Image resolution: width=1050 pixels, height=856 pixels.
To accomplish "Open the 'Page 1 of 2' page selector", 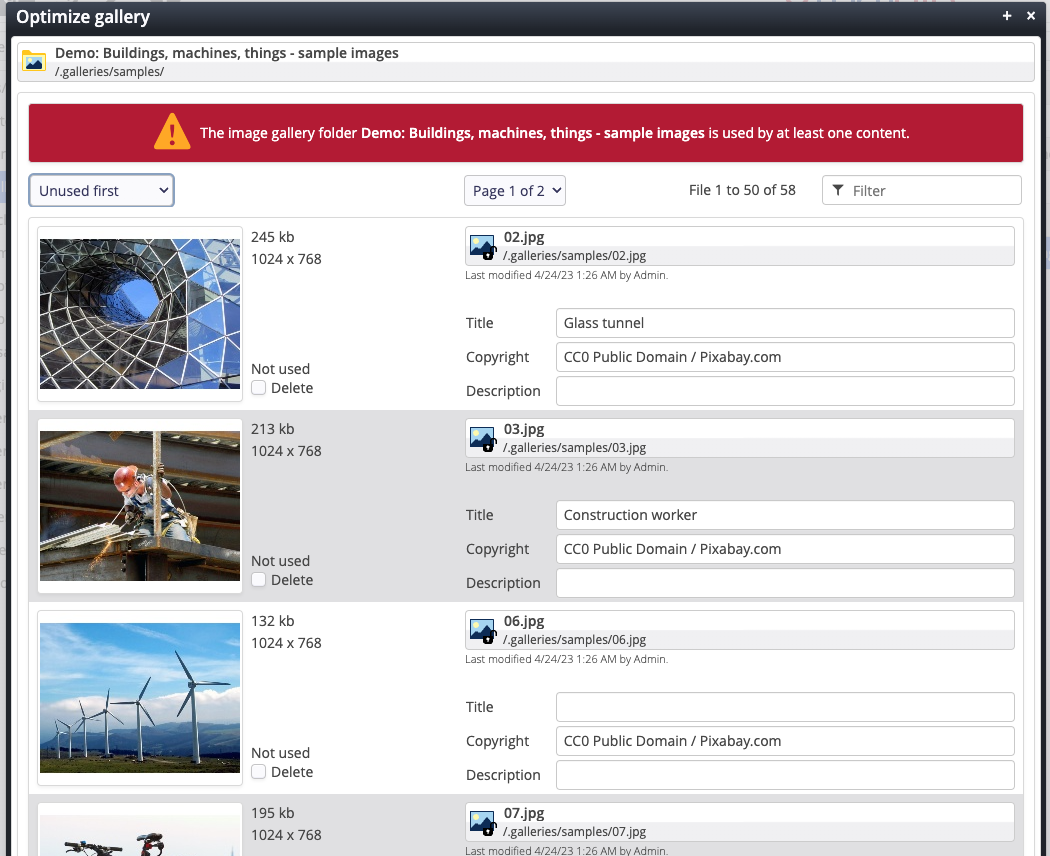I will (x=515, y=191).
